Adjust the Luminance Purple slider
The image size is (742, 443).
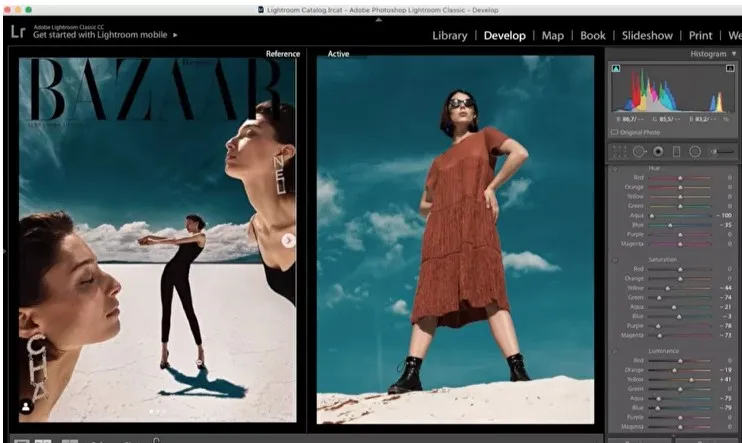pyautogui.click(x=680, y=417)
